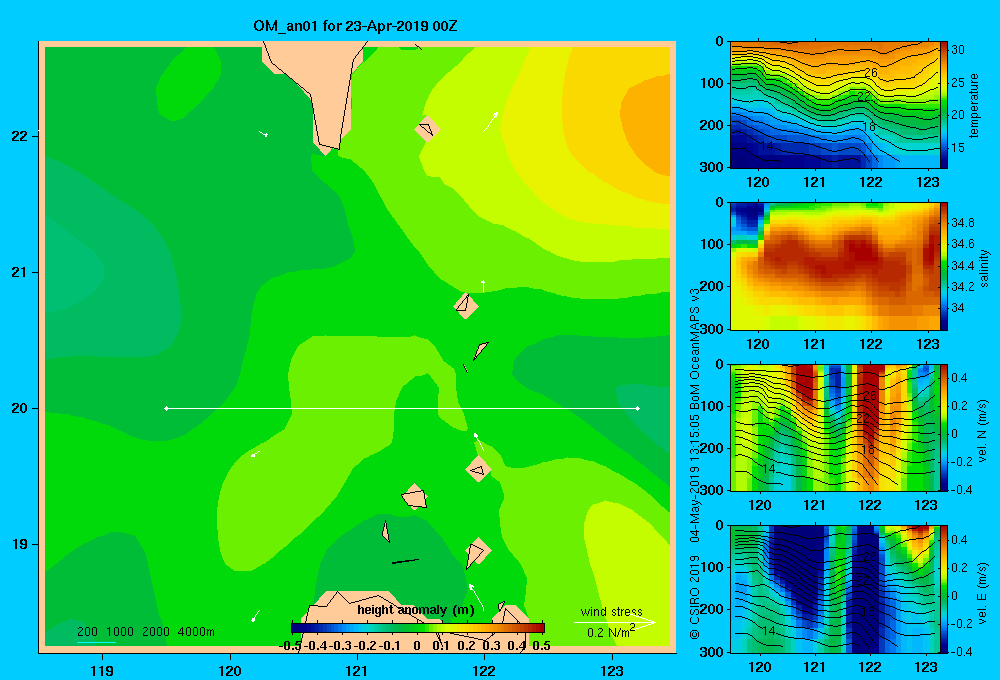Click the vertical CSIRO BoM OceanMAPS v3 credit text

coord(695,463)
